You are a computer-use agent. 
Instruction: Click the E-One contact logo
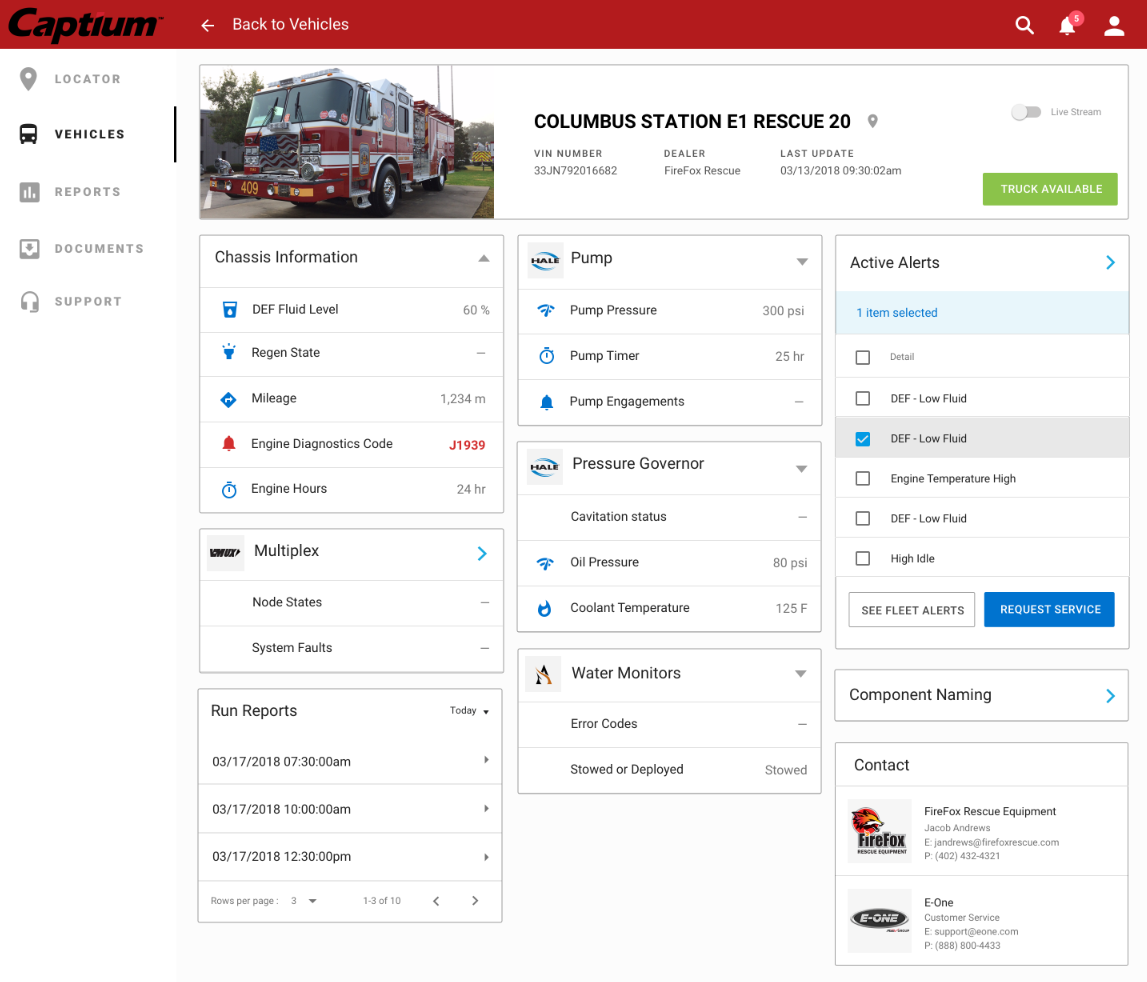pos(879,920)
